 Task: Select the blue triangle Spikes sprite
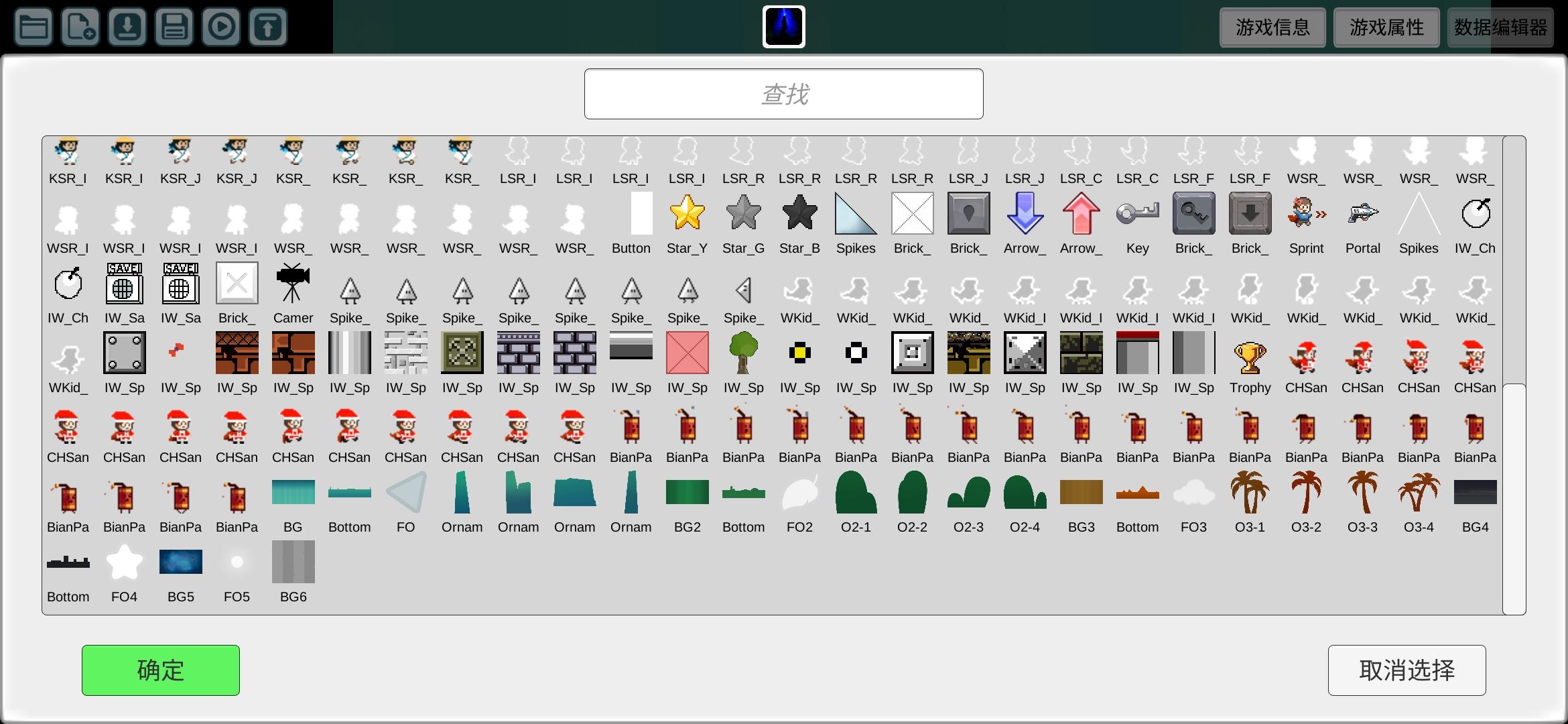(x=856, y=213)
